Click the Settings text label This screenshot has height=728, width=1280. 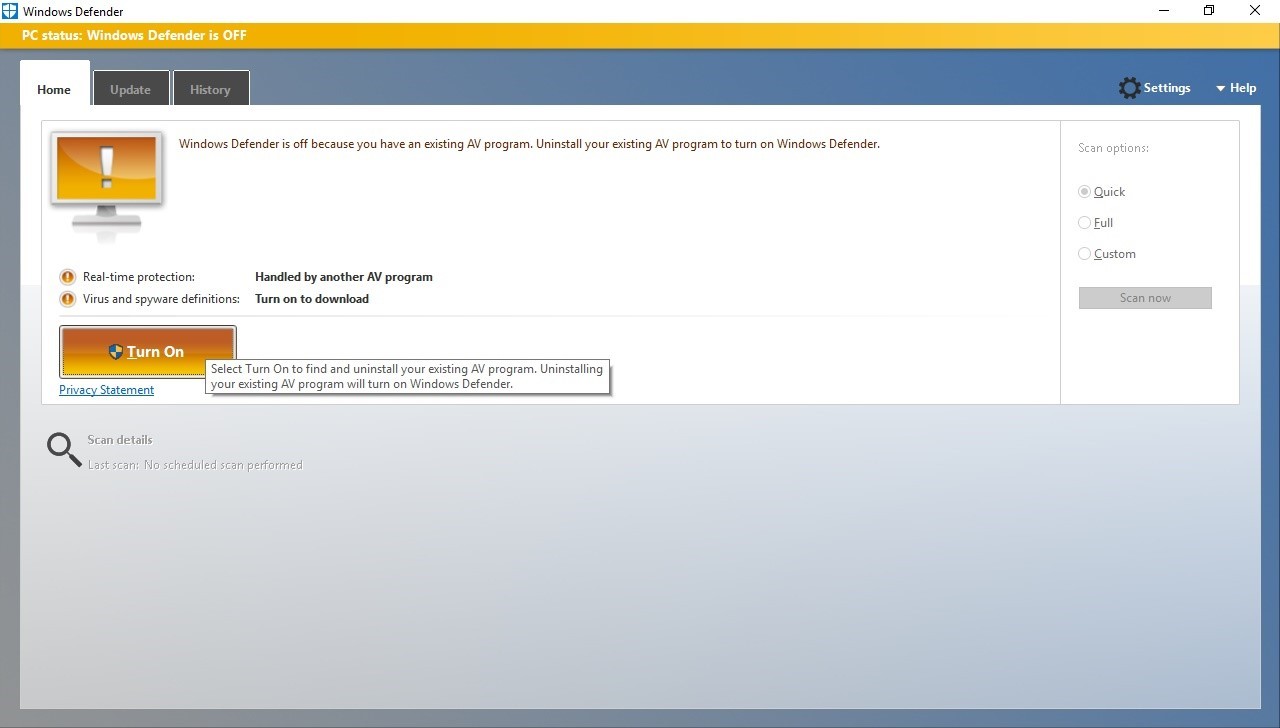click(x=1167, y=88)
